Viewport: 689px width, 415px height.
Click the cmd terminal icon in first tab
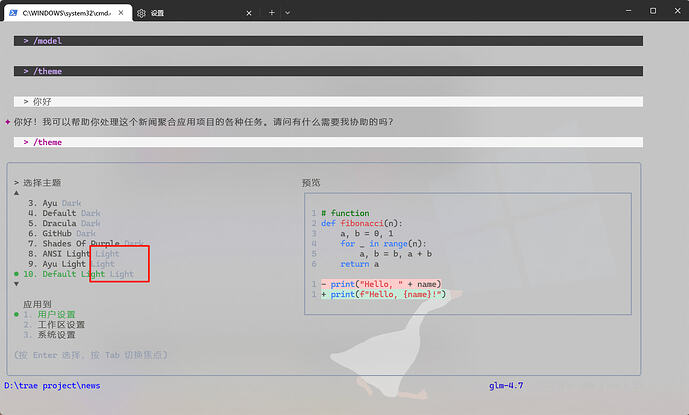coord(15,12)
